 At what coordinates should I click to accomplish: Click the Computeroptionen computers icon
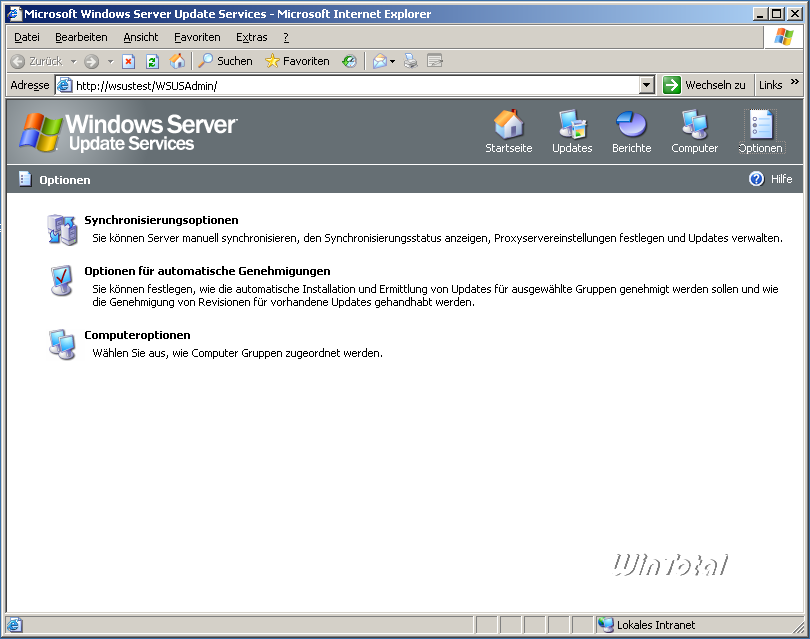[x=63, y=344]
